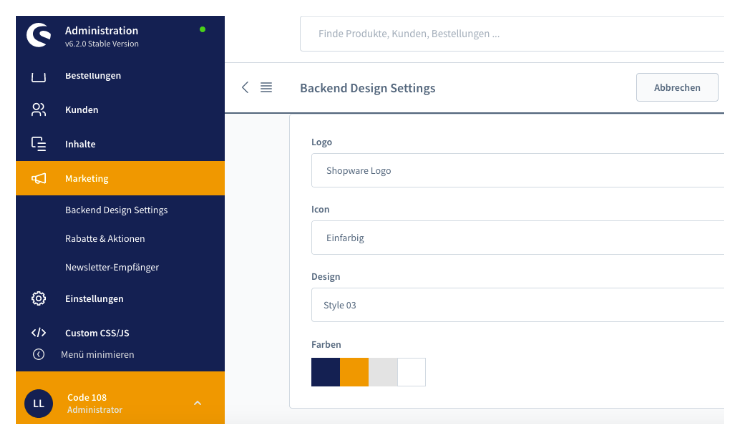Click the LL user avatar
This screenshot has height=440, width=740.
click(38, 403)
